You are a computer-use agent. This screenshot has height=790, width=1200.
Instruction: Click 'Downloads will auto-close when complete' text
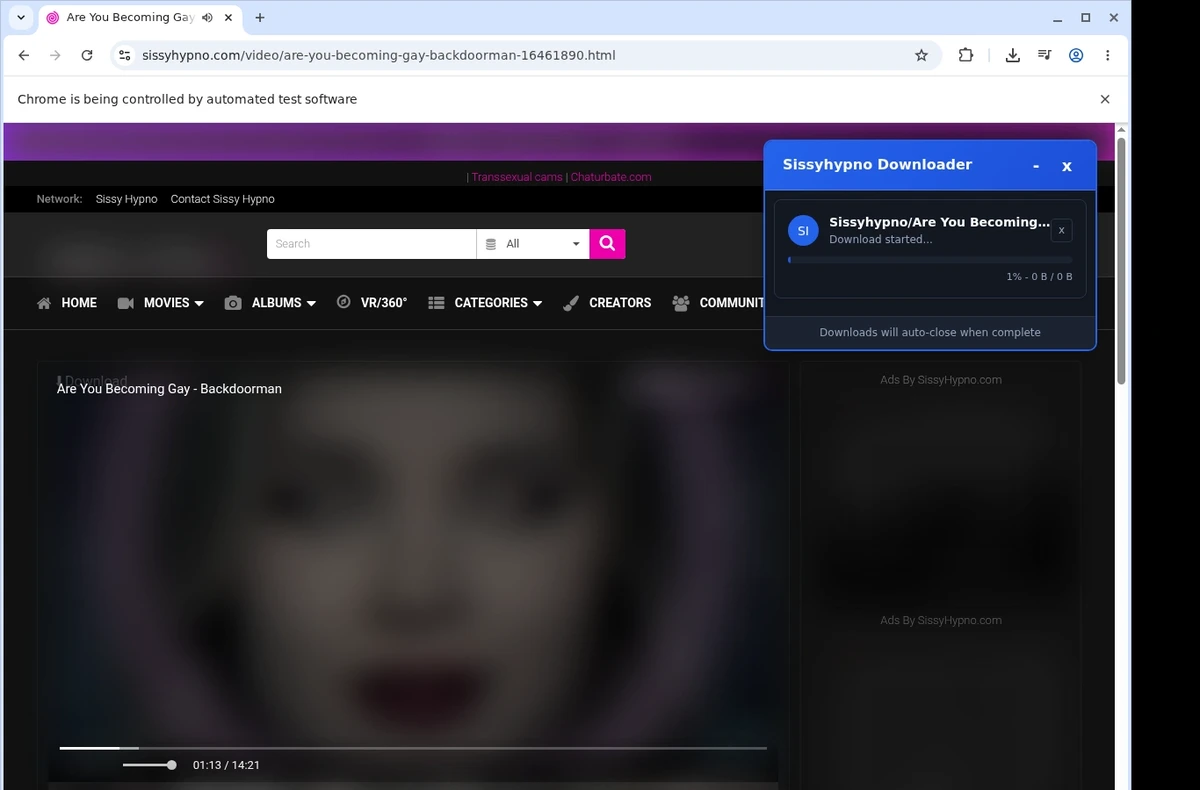(930, 332)
